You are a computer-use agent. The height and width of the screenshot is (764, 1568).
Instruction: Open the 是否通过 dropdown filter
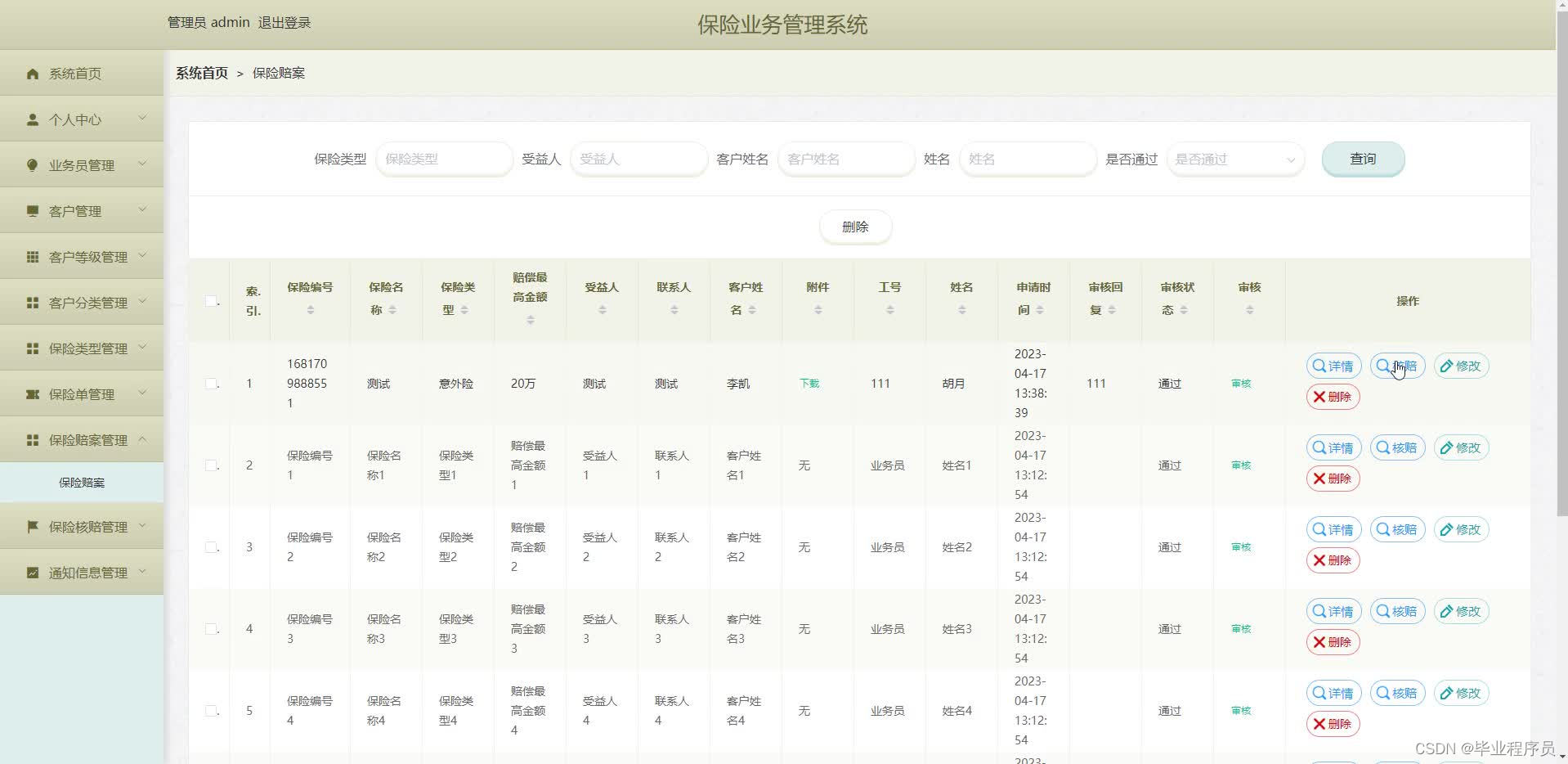[x=1235, y=160]
